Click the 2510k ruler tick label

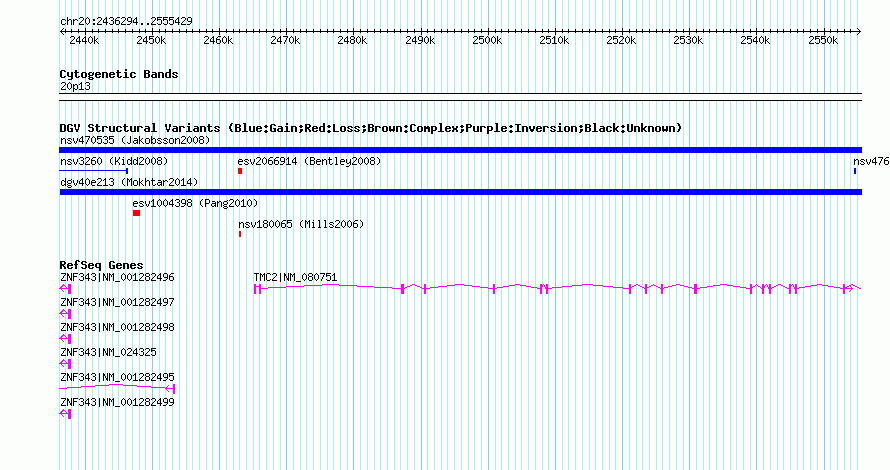pos(554,40)
